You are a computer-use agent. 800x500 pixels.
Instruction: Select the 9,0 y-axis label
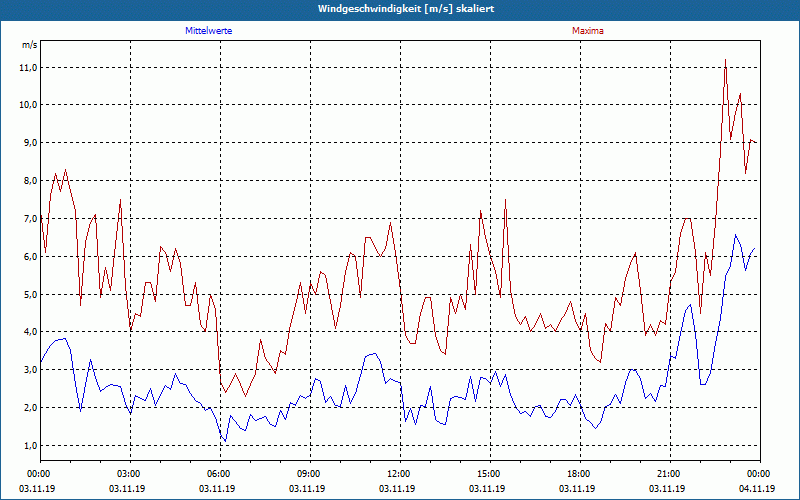(31, 142)
